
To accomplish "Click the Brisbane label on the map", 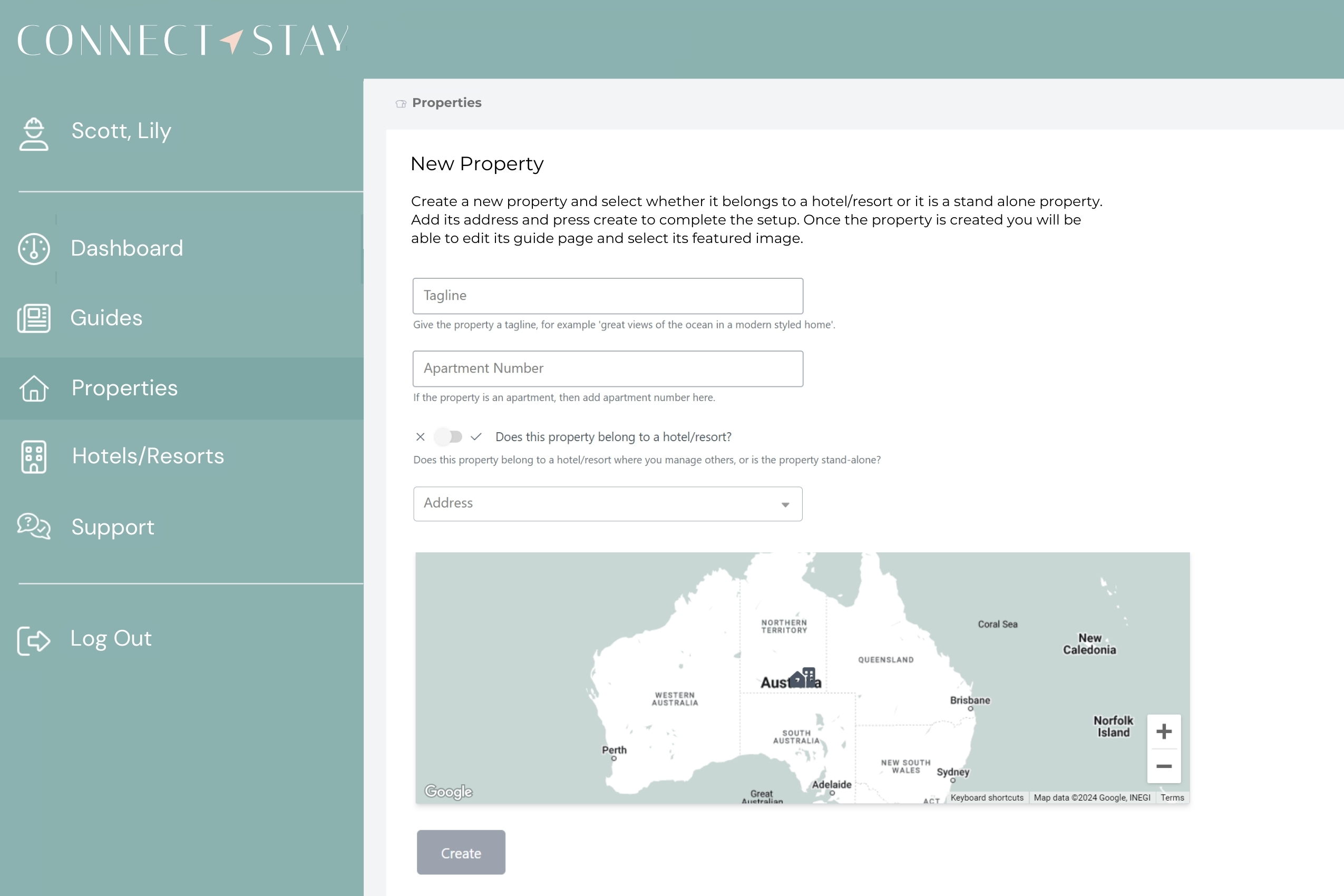I will (970, 700).
